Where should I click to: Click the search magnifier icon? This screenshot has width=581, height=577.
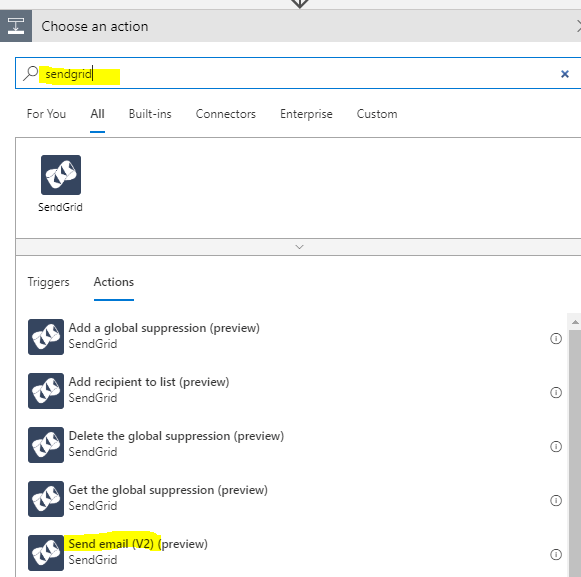(30, 73)
